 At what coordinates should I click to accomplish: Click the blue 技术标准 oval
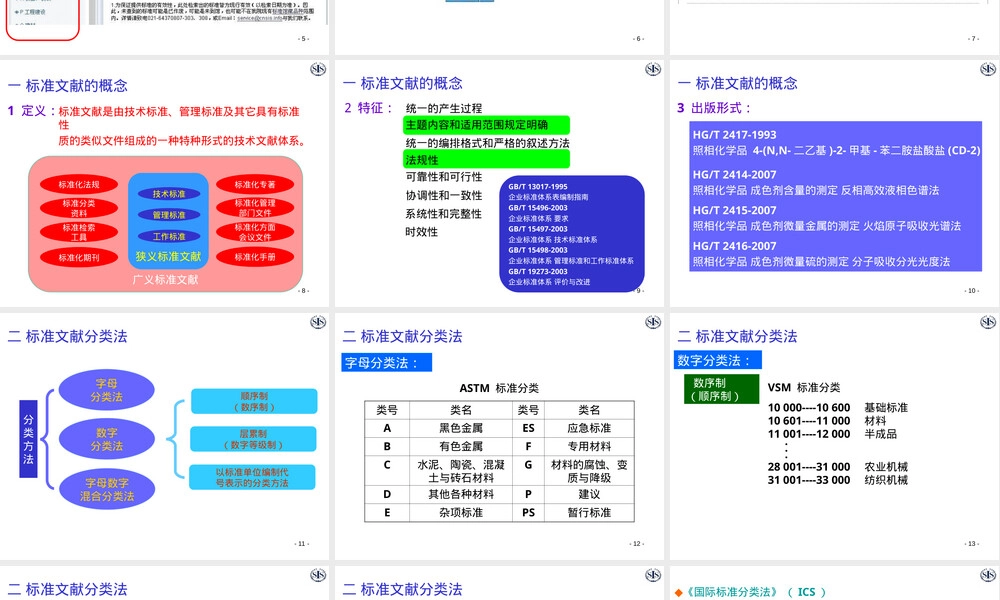coord(169,194)
